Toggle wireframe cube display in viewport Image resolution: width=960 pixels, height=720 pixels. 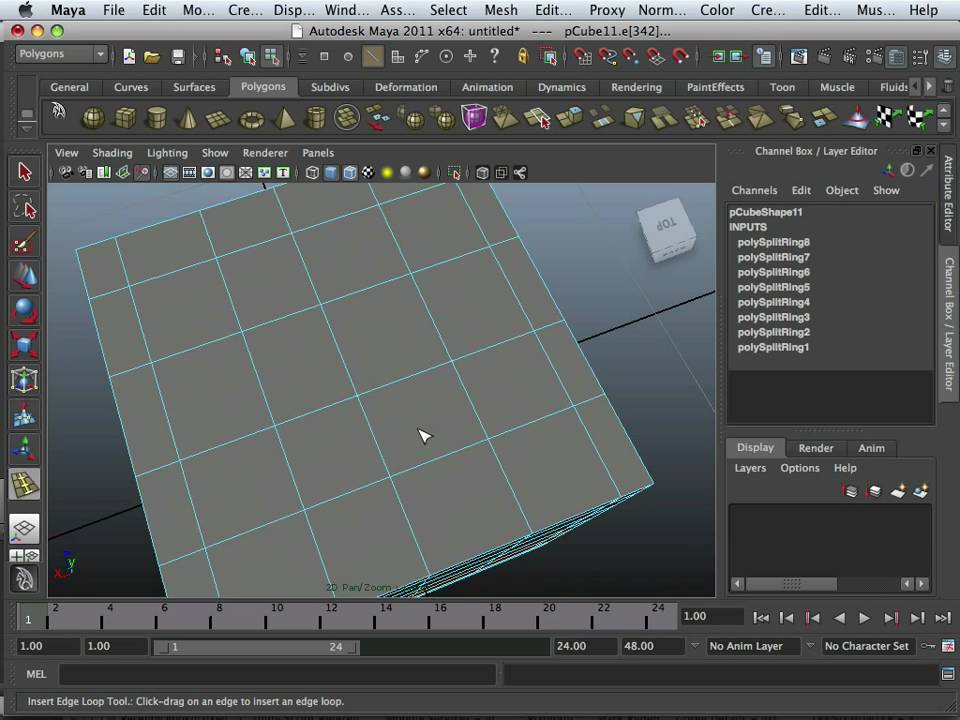pyautogui.click(x=312, y=173)
